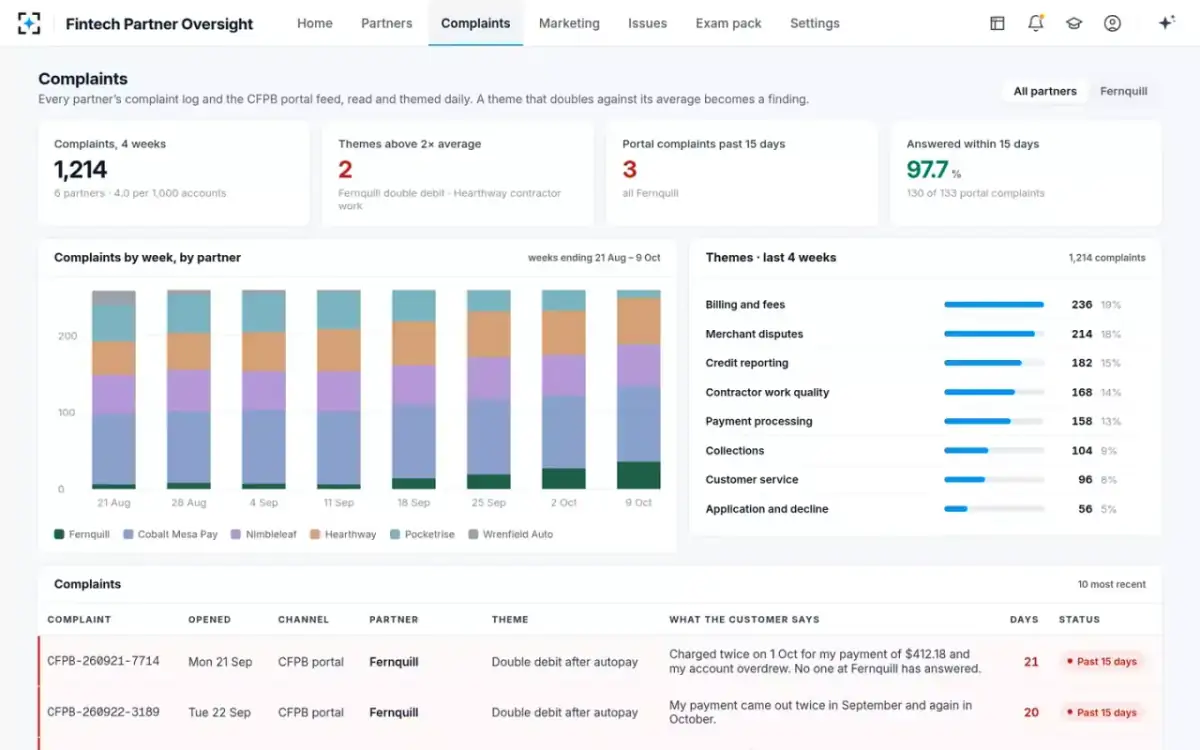Click the Complaints, 4 weeks summary card
This screenshot has width=1200, height=750.
[x=174, y=173]
